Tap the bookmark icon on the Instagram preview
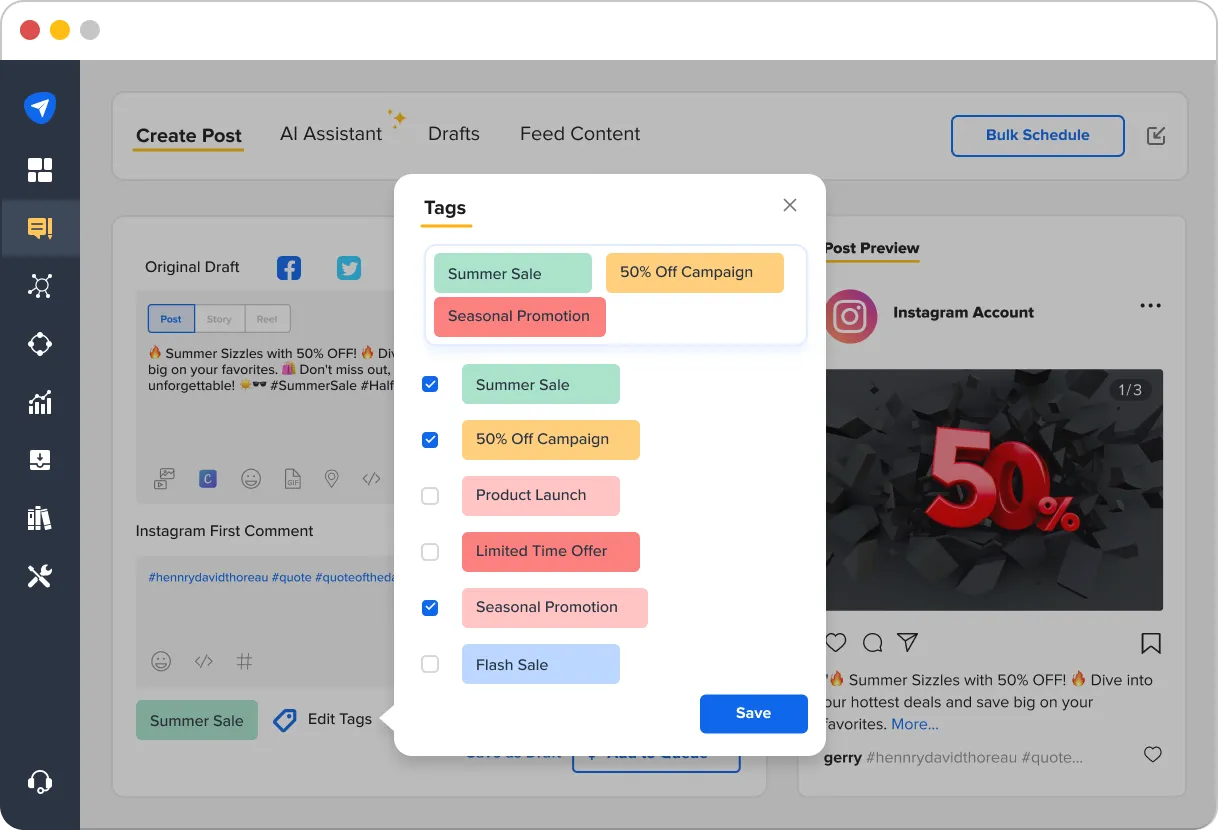Viewport: 1219px width, 831px height. tap(1151, 643)
